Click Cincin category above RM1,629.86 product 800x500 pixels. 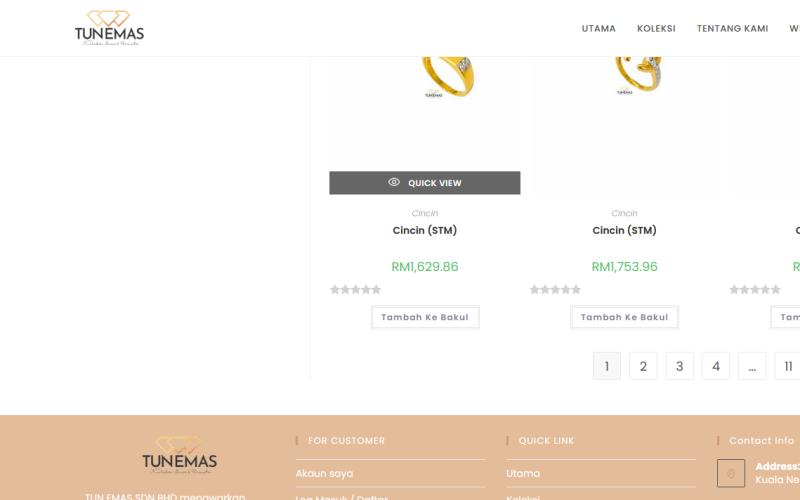[424, 213]
